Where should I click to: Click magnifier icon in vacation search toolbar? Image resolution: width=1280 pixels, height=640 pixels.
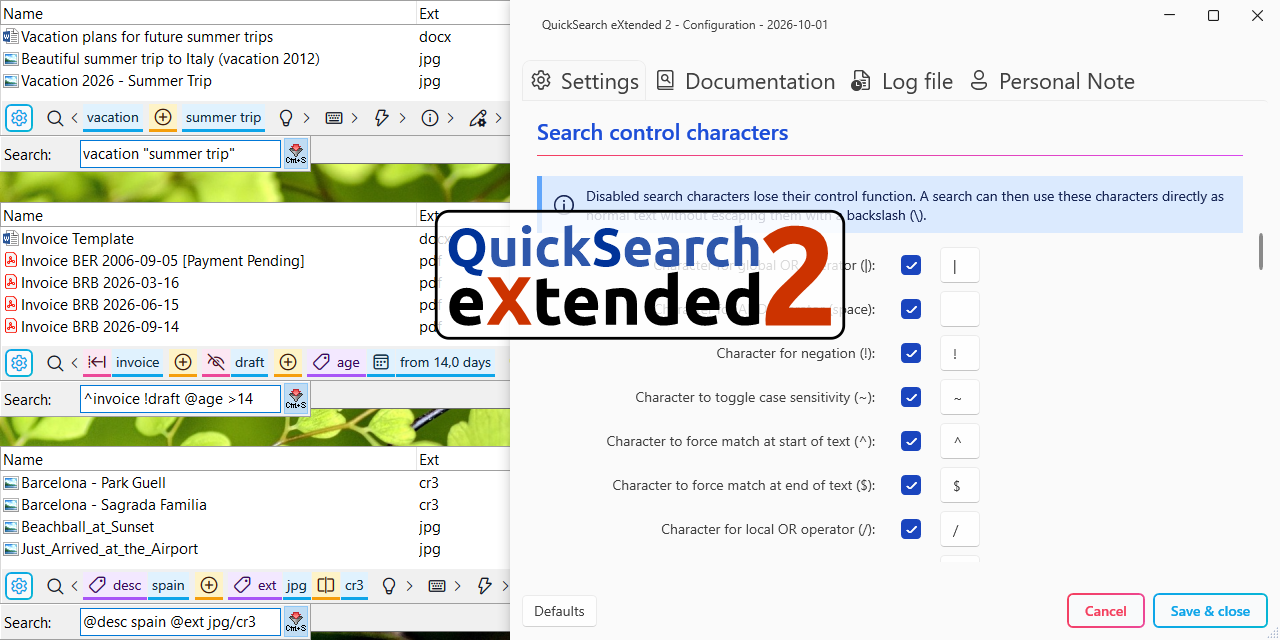pyautogui.click(x=55, y=118)
